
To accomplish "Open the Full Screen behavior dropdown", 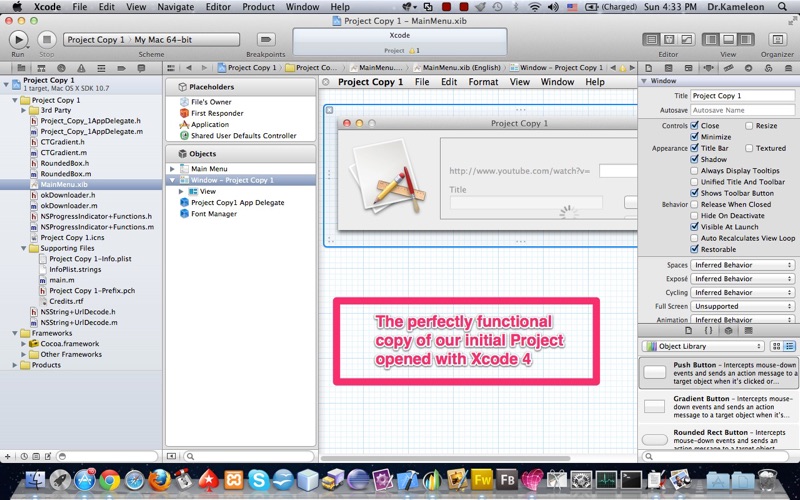I will 742,306.
